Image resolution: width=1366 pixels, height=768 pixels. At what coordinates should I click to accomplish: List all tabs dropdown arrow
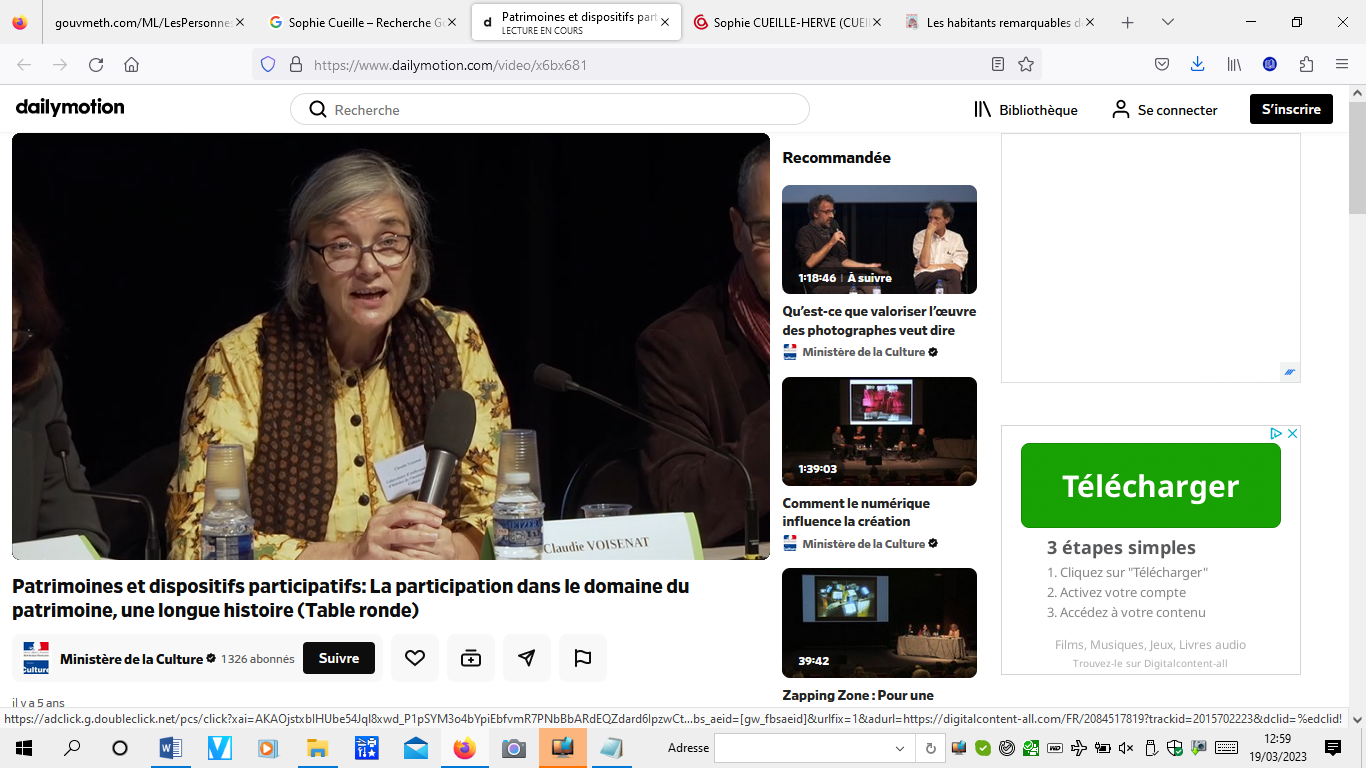coord(1168,22)
